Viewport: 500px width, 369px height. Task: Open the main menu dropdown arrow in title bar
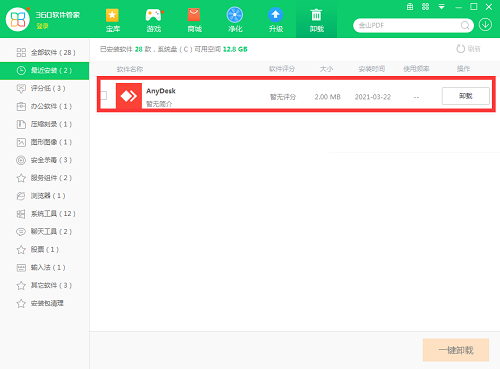pyautogui.click(x=442, y=7)
